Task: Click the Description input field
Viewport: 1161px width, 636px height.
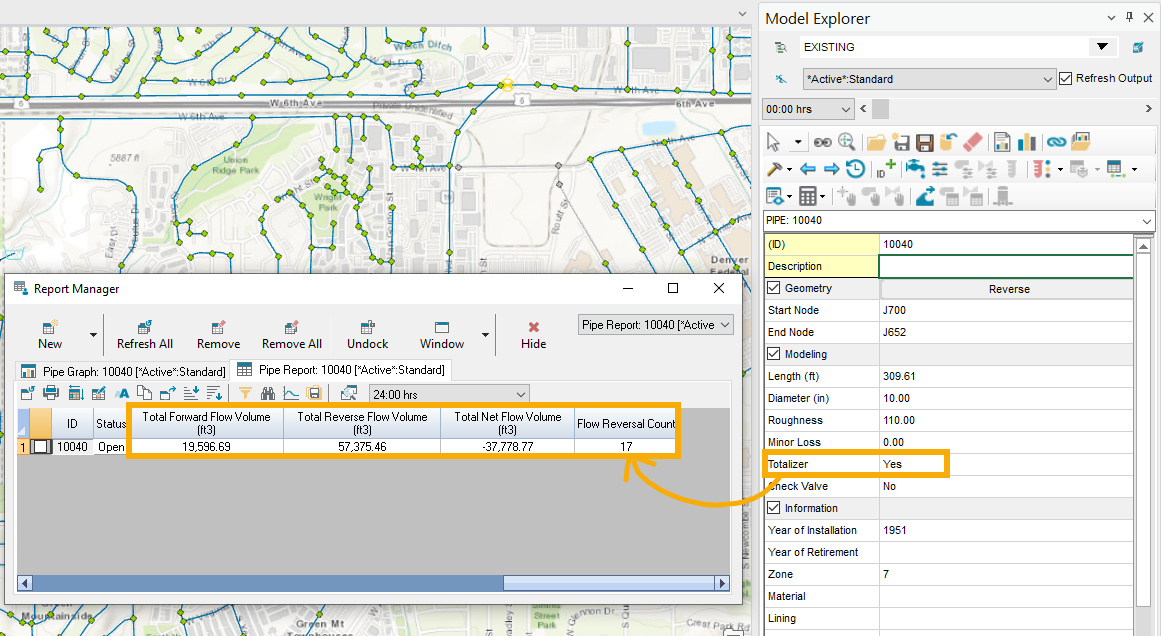Action: [1006, 267]
